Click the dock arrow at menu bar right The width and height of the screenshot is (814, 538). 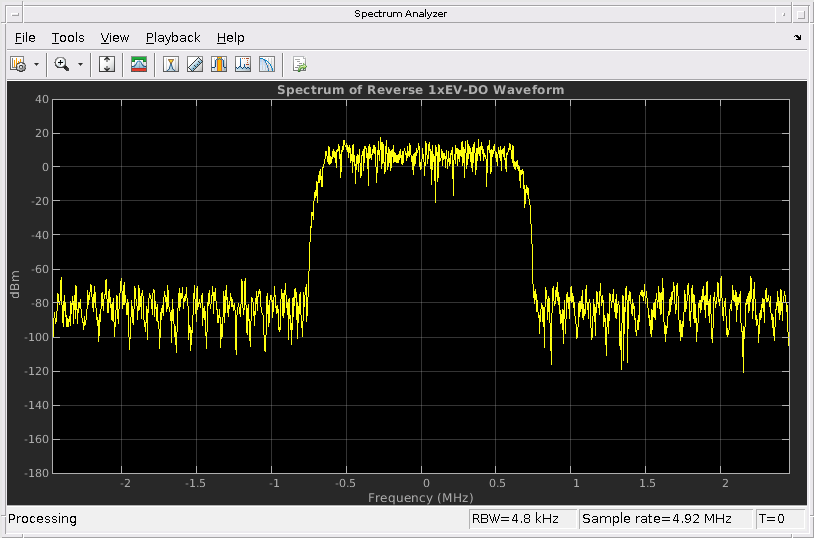coord(797,38)
